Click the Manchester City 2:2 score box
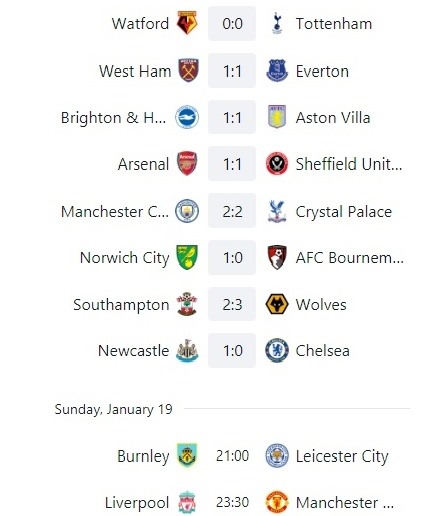Viewport: 446px width, 516px height. pyautogui.click(x=232, y=211)
